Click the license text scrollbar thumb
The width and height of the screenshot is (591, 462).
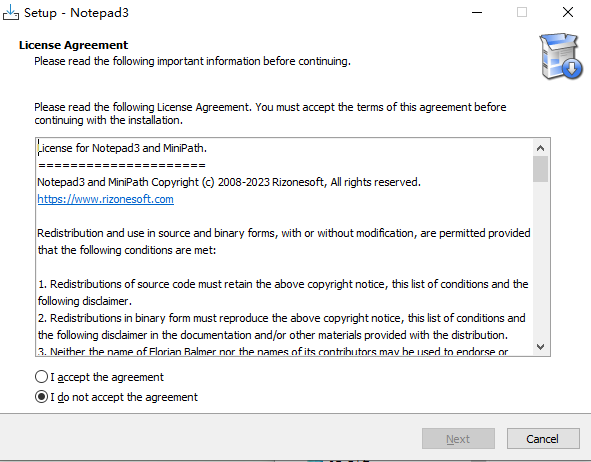coord(540,169)
